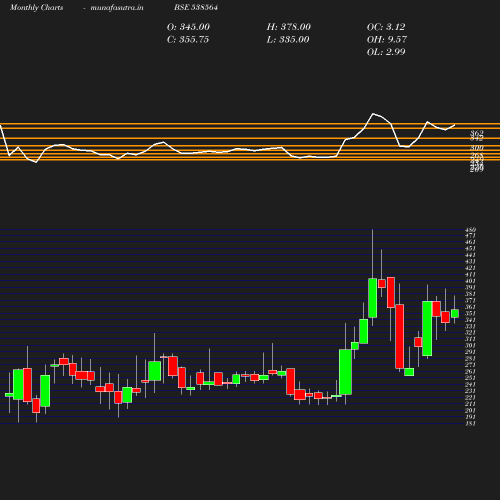Click the 441 price axis label
The image size is (500, 500).
click(x=470, y=255)
